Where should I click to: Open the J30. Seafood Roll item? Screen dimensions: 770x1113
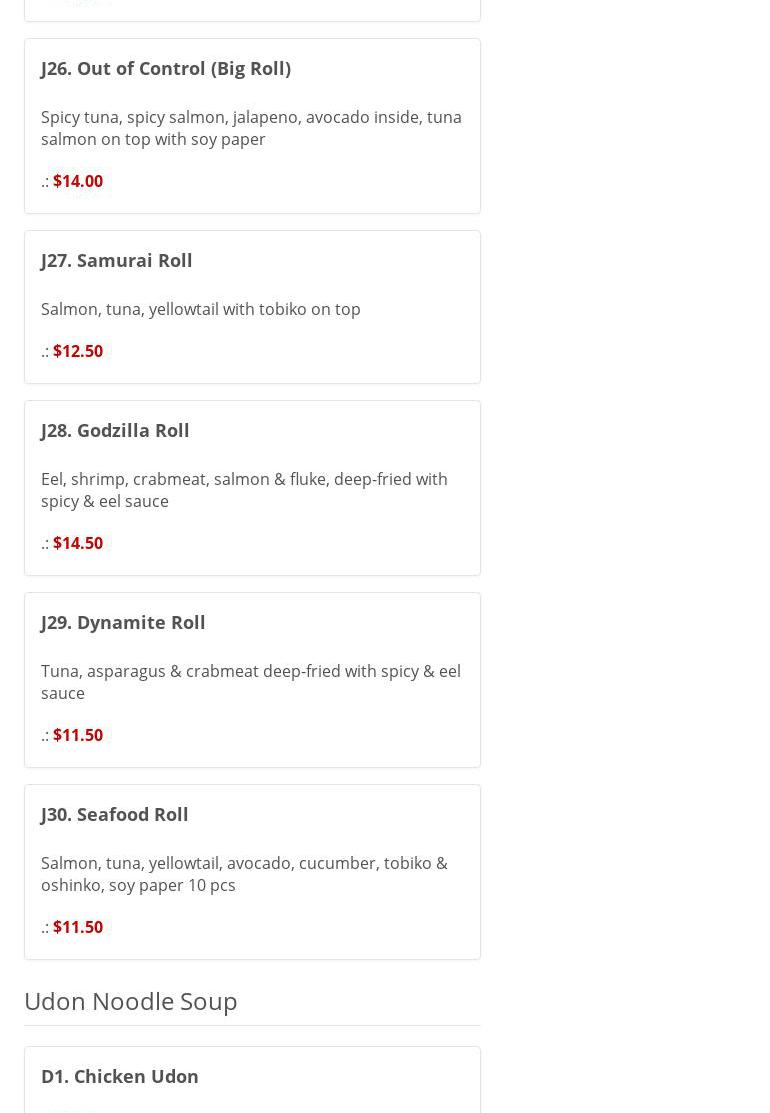point(115,814)
